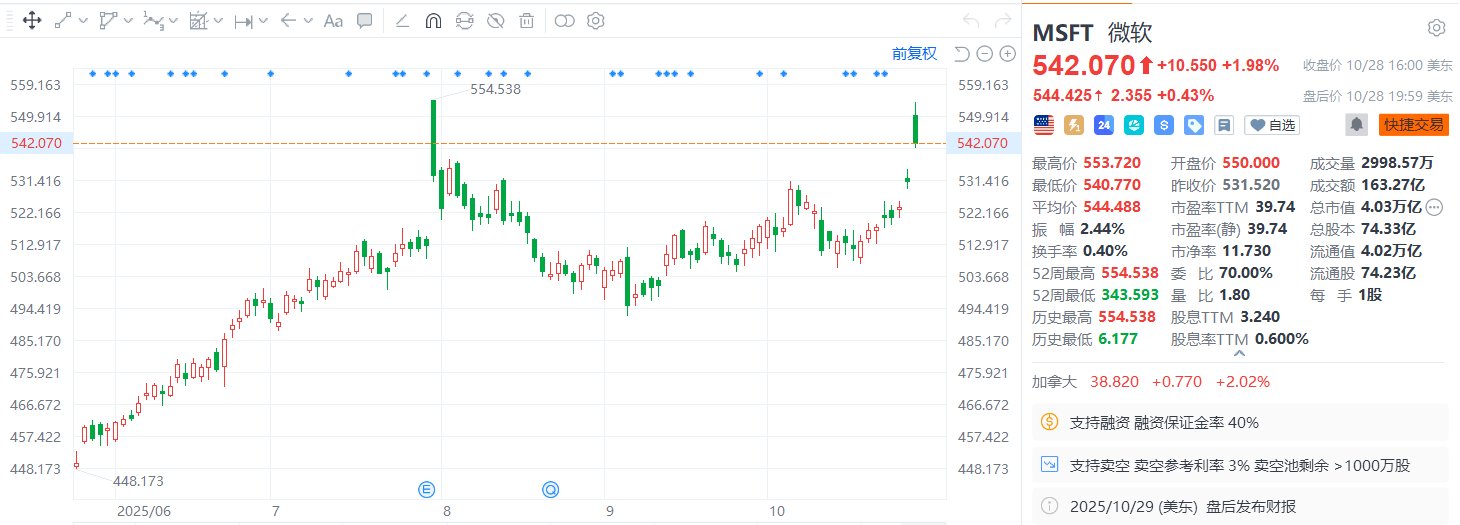Add MSFT to 自选 watchlist
Image resolution: width=1460 pixels, height=525 pixels.
[x=1271, y=125]
